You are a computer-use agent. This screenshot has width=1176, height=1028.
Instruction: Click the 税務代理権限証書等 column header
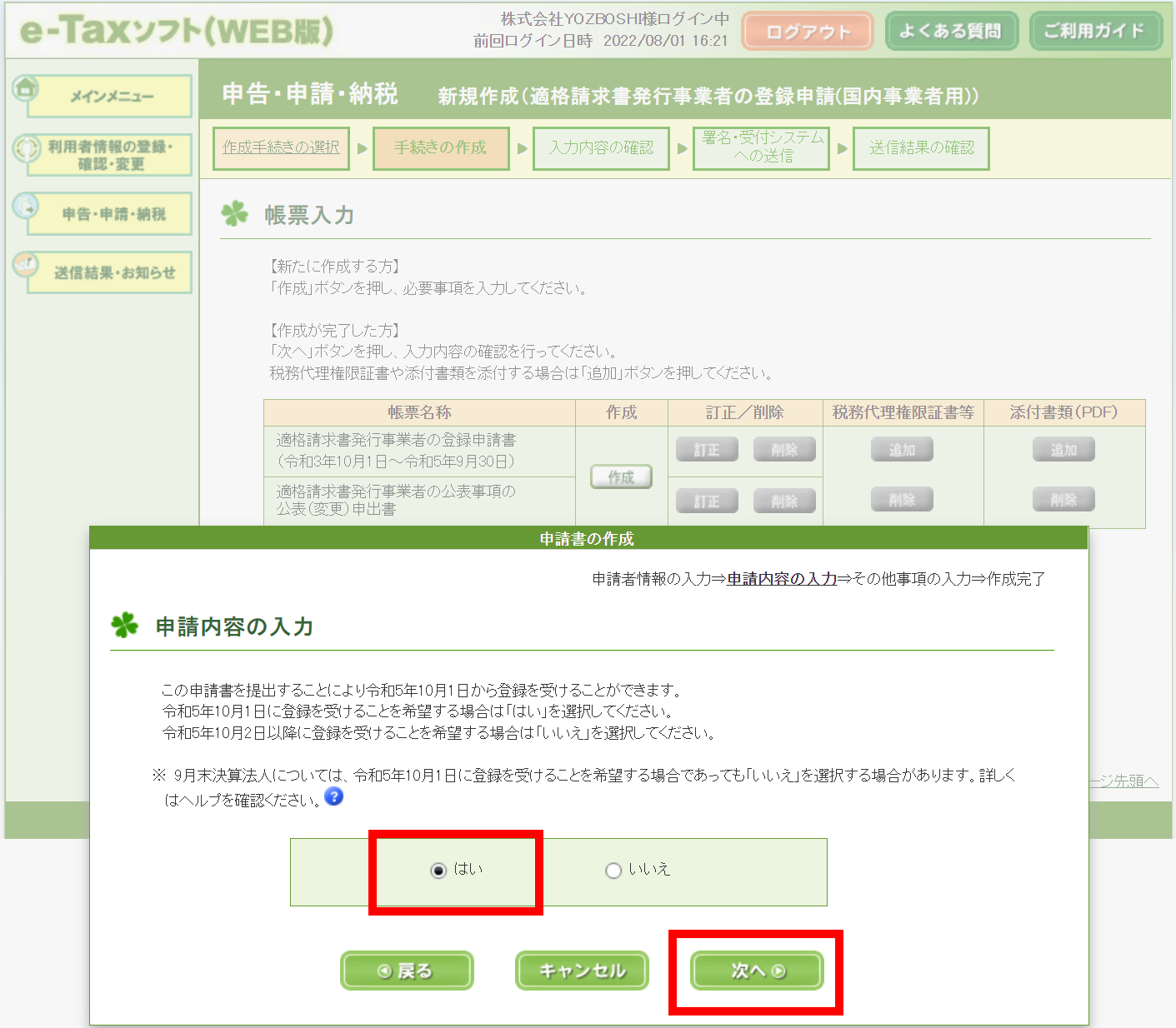903,412
